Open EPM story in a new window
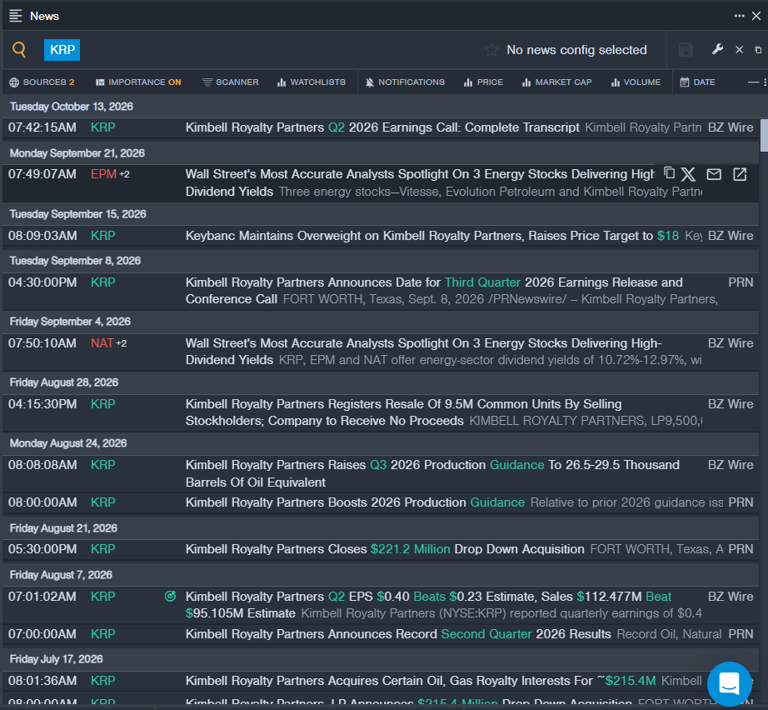The width and height of the screenshot is (768, 710). (x=740, y=174)
